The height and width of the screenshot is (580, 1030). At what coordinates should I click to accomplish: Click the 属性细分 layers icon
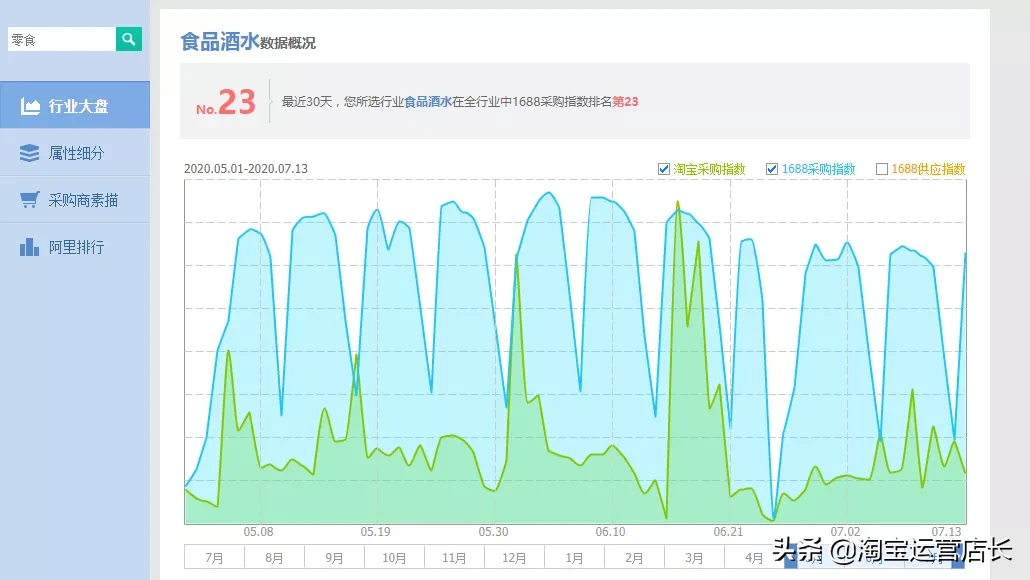click(x=30, y=153)
